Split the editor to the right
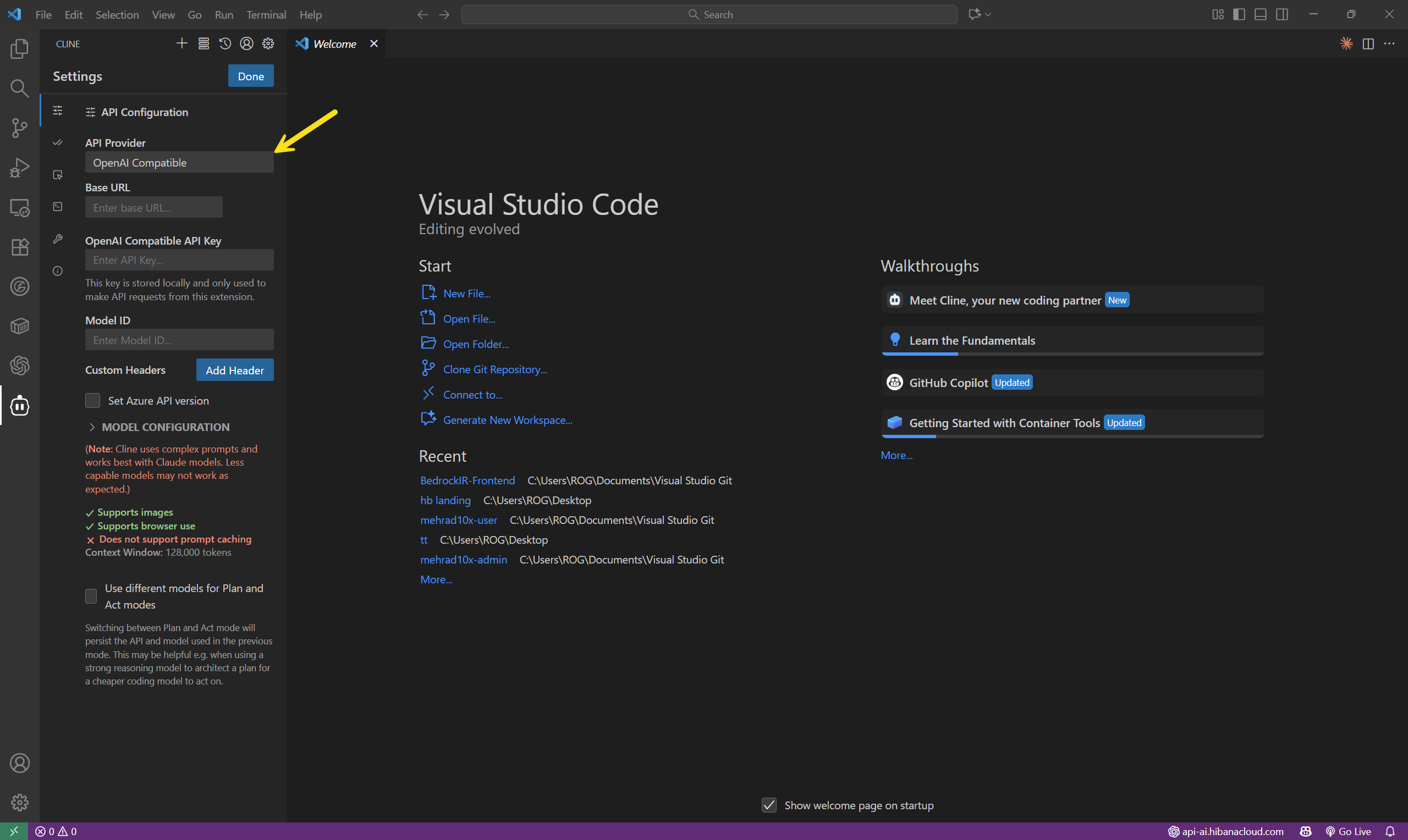1408x840 pixels. point(1368,43)
